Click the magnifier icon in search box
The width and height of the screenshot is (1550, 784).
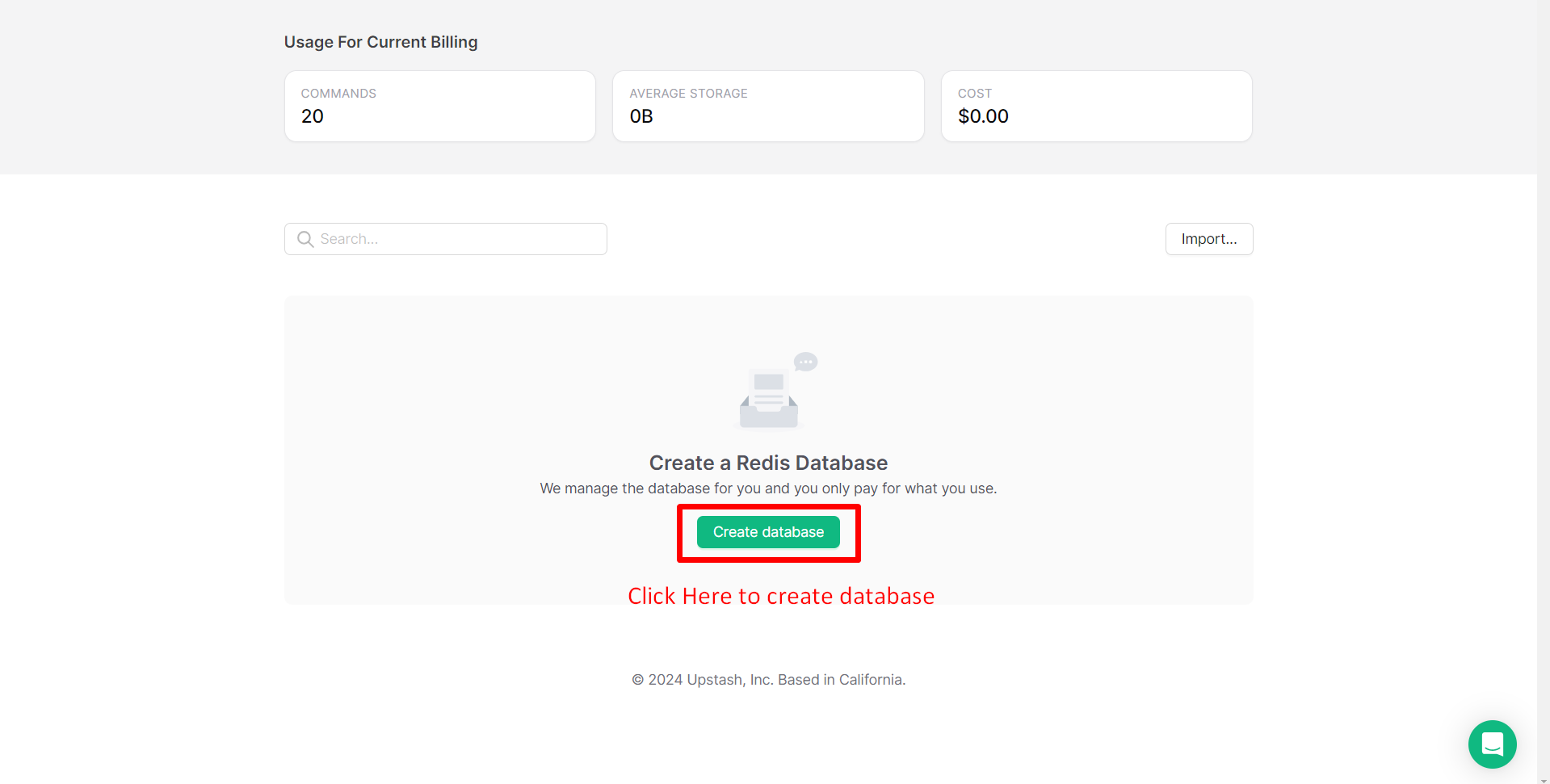pyautogui.click(x=305, y=239)
